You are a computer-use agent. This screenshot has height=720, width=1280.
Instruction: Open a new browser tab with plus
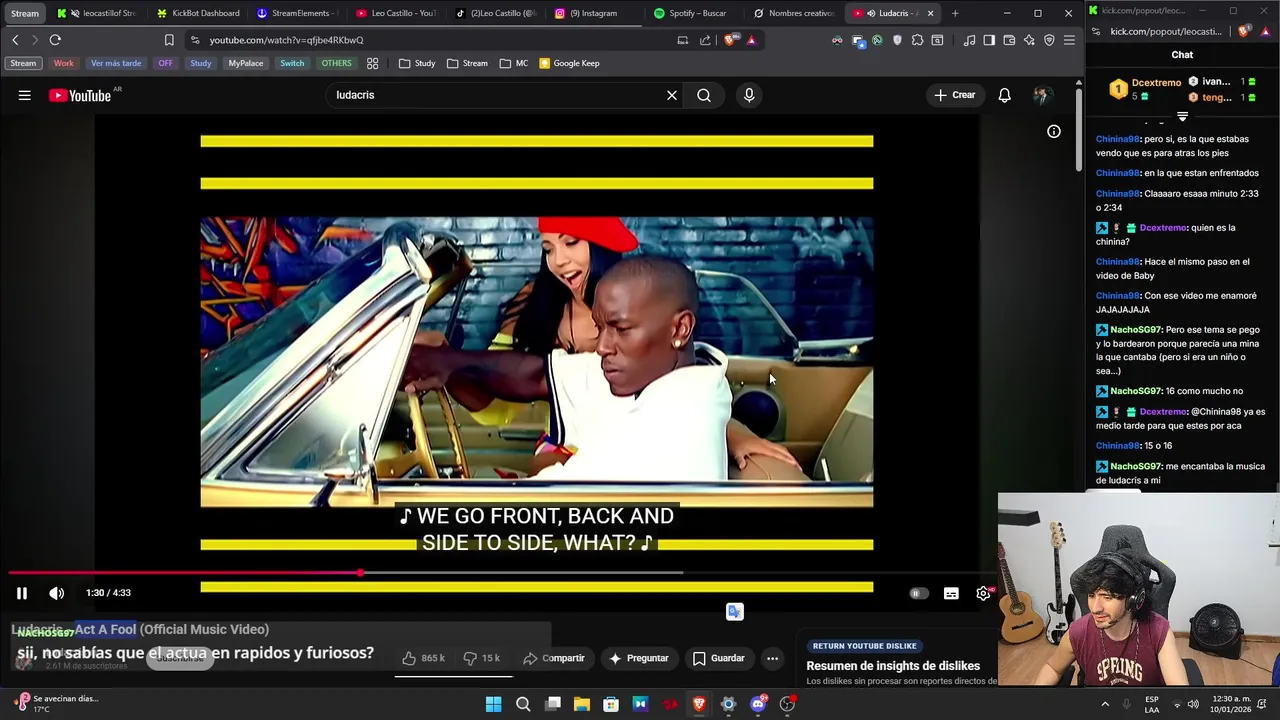tap(955, 13)
